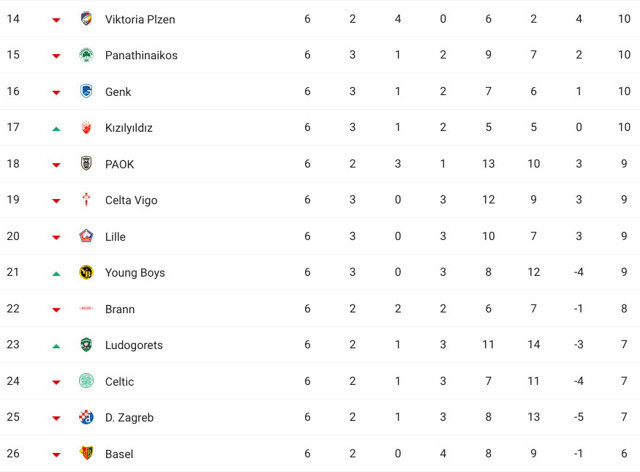The height and width of the screenshot is (472, 640).
Task: Click the green up arrow beside Kızılyıldız
Action: click(56, 128)
